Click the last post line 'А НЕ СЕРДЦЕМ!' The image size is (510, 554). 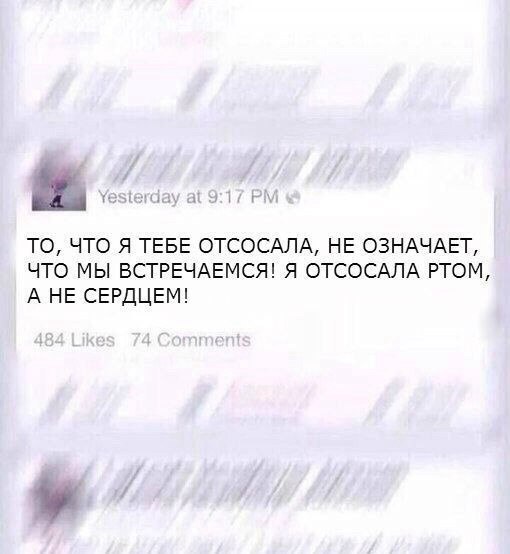pos(108,295)
